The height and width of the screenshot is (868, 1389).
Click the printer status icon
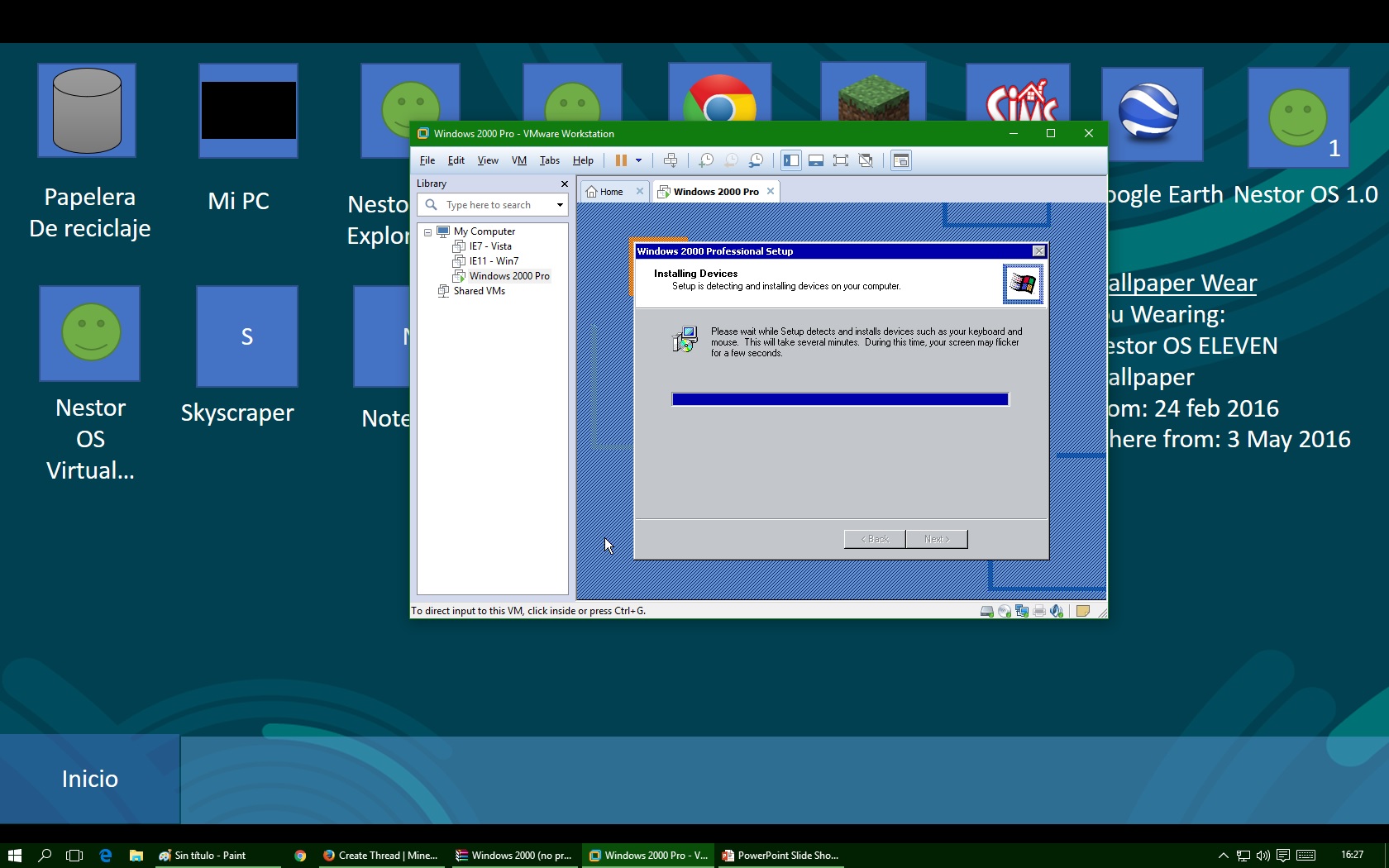1039,611
